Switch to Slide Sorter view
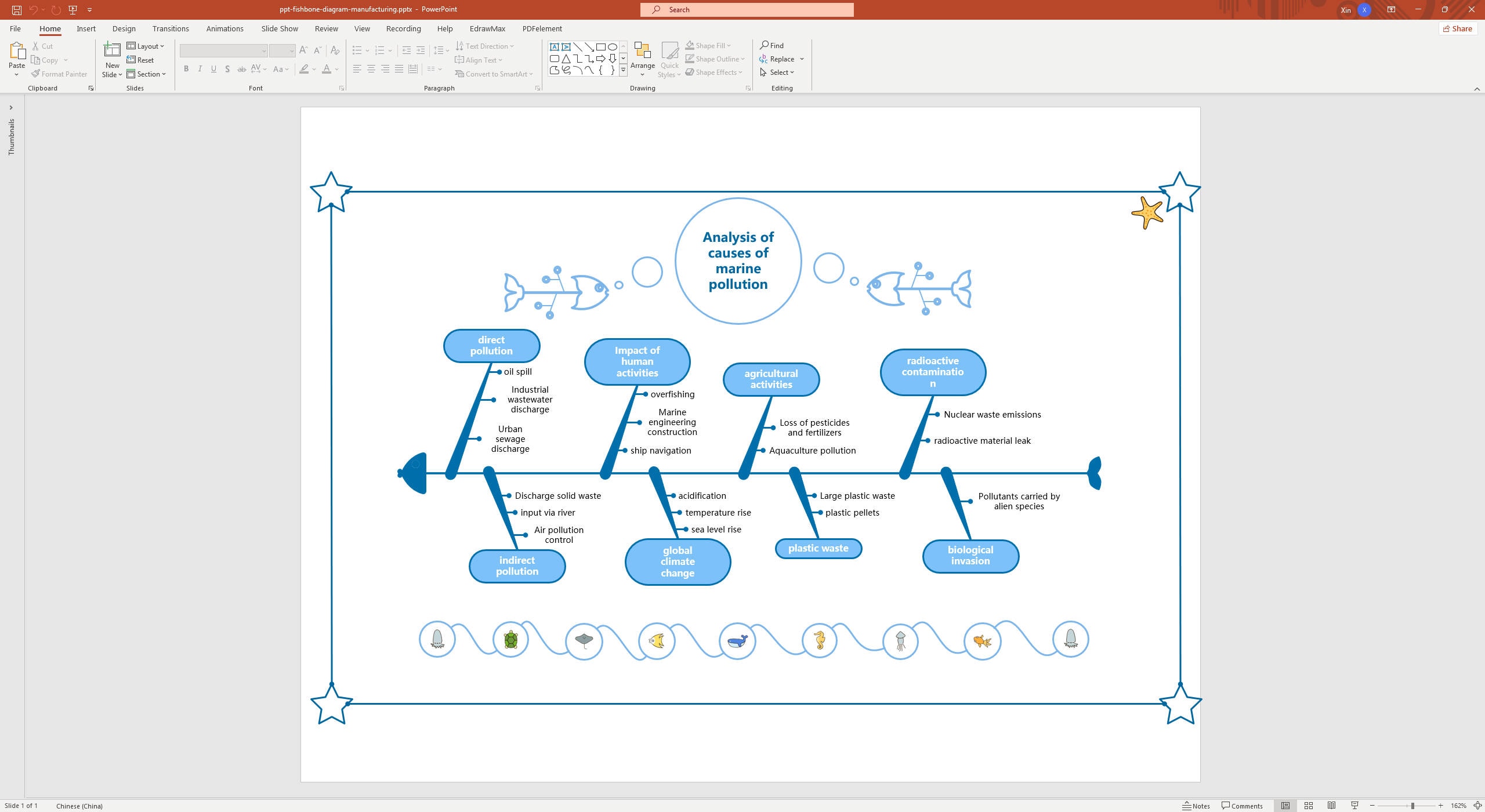The height and width of the screenshot is (812, 1485). tap(1309, 806)
